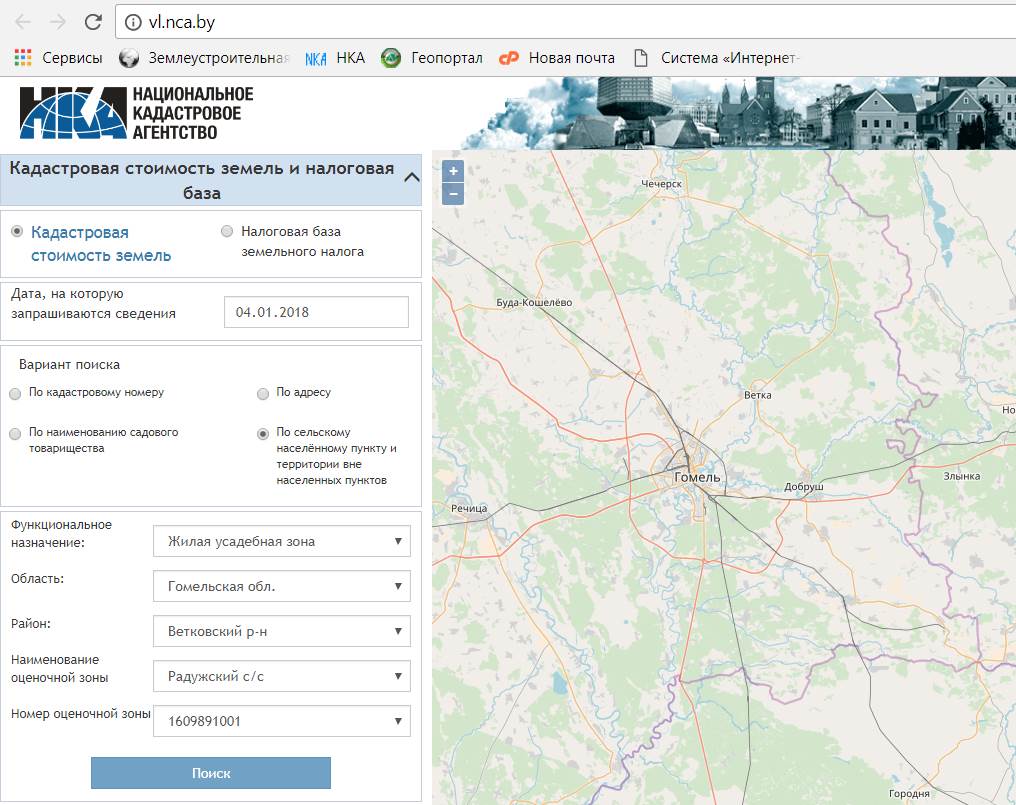Image resolution: width=1016 pixels, height=805 pixels.
Task: Select Кадастровая стоимость земель radio button
Action: click(x=17, y=231)
